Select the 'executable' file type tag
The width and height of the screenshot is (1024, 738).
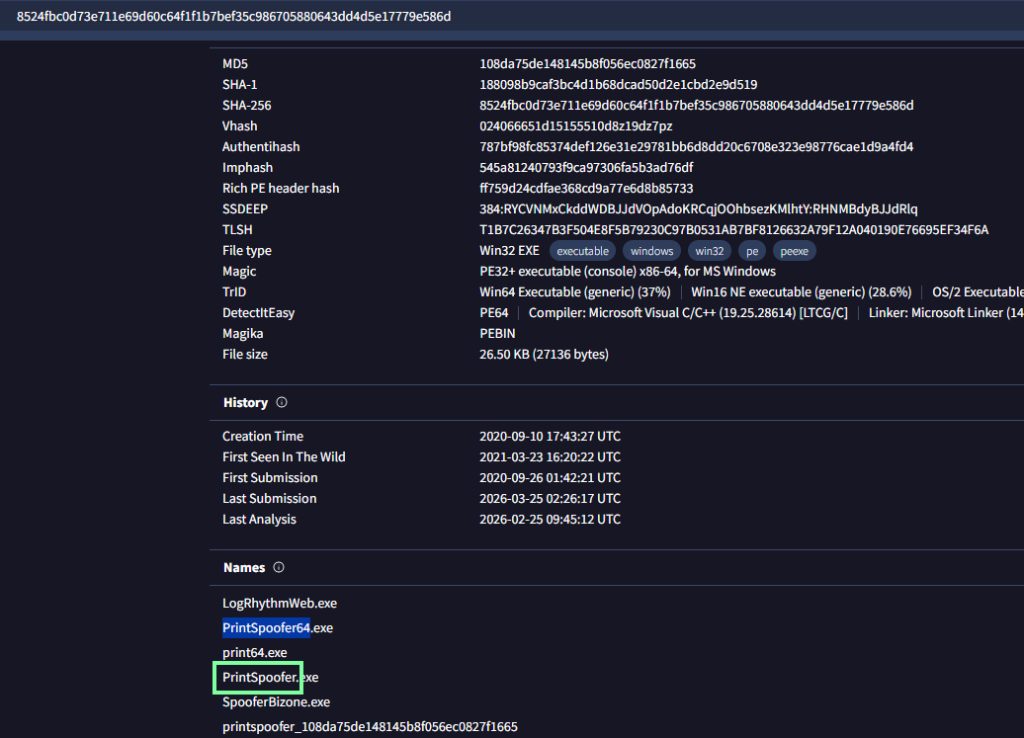click(582, 251)
